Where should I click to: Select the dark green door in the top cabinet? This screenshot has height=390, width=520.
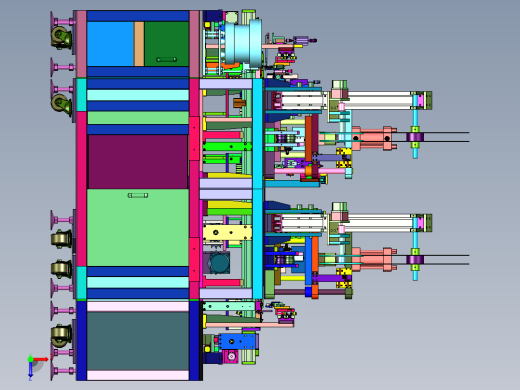[167, 44]
